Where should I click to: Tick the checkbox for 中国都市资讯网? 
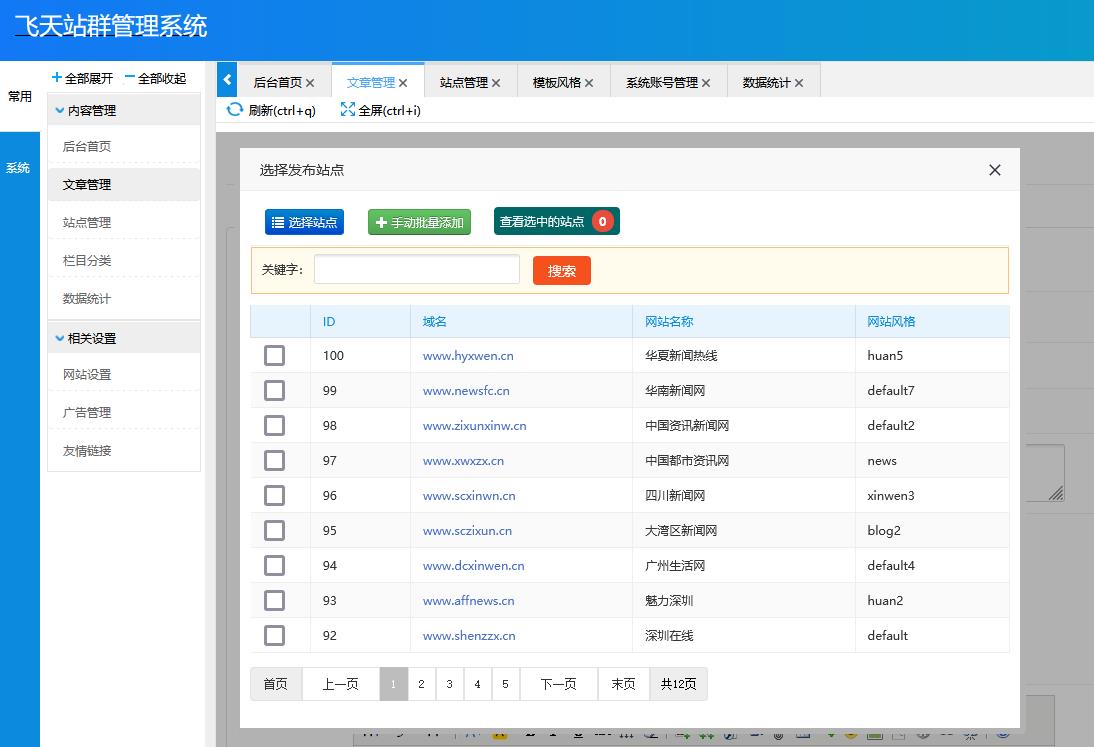pyautogui.click(x=274, y=460)
